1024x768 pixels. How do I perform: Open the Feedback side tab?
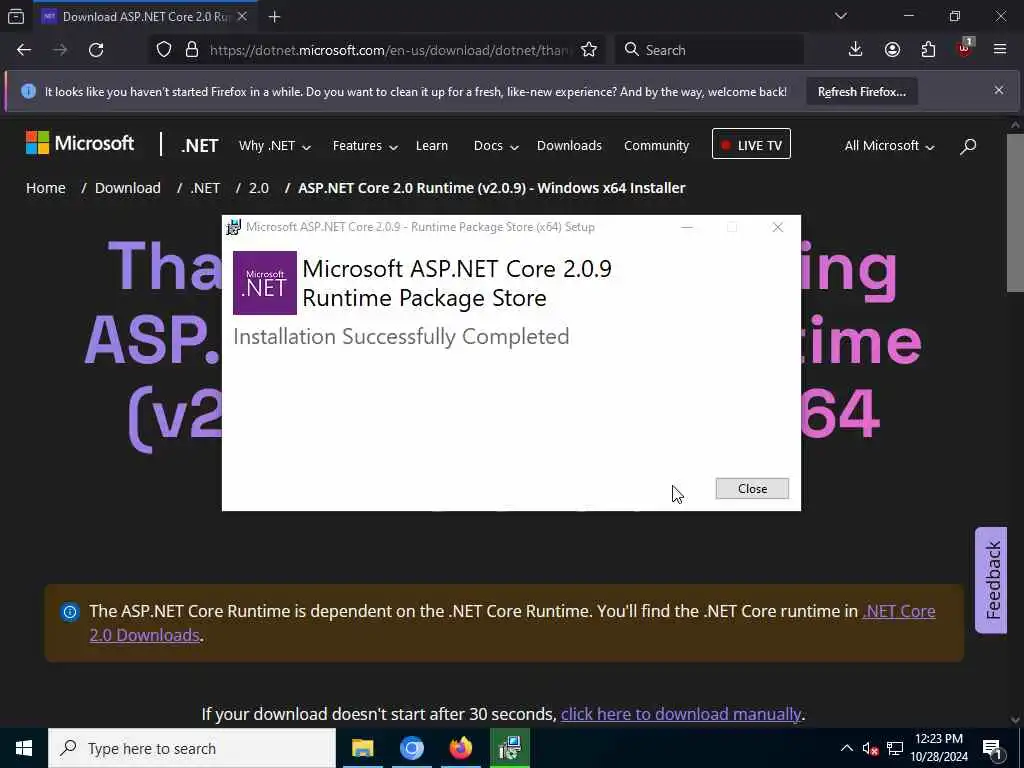click(991, 580)
